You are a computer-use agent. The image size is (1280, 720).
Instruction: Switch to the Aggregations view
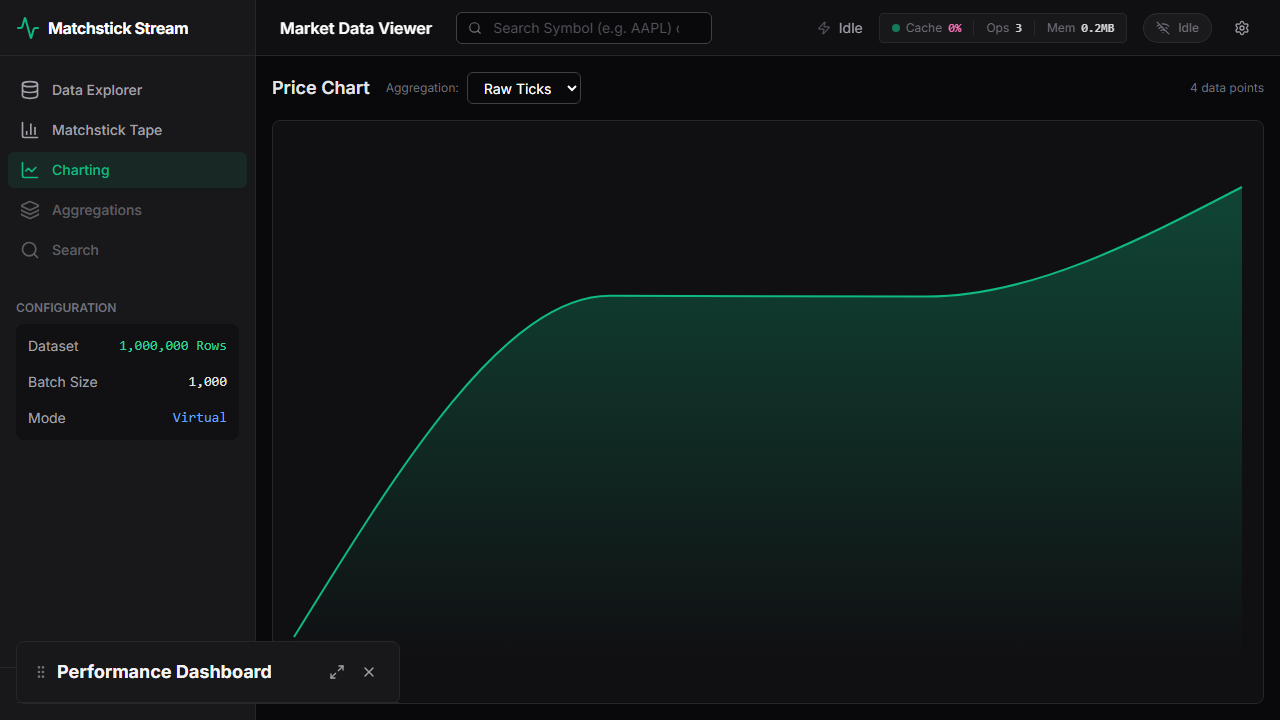tap(97, 210)
